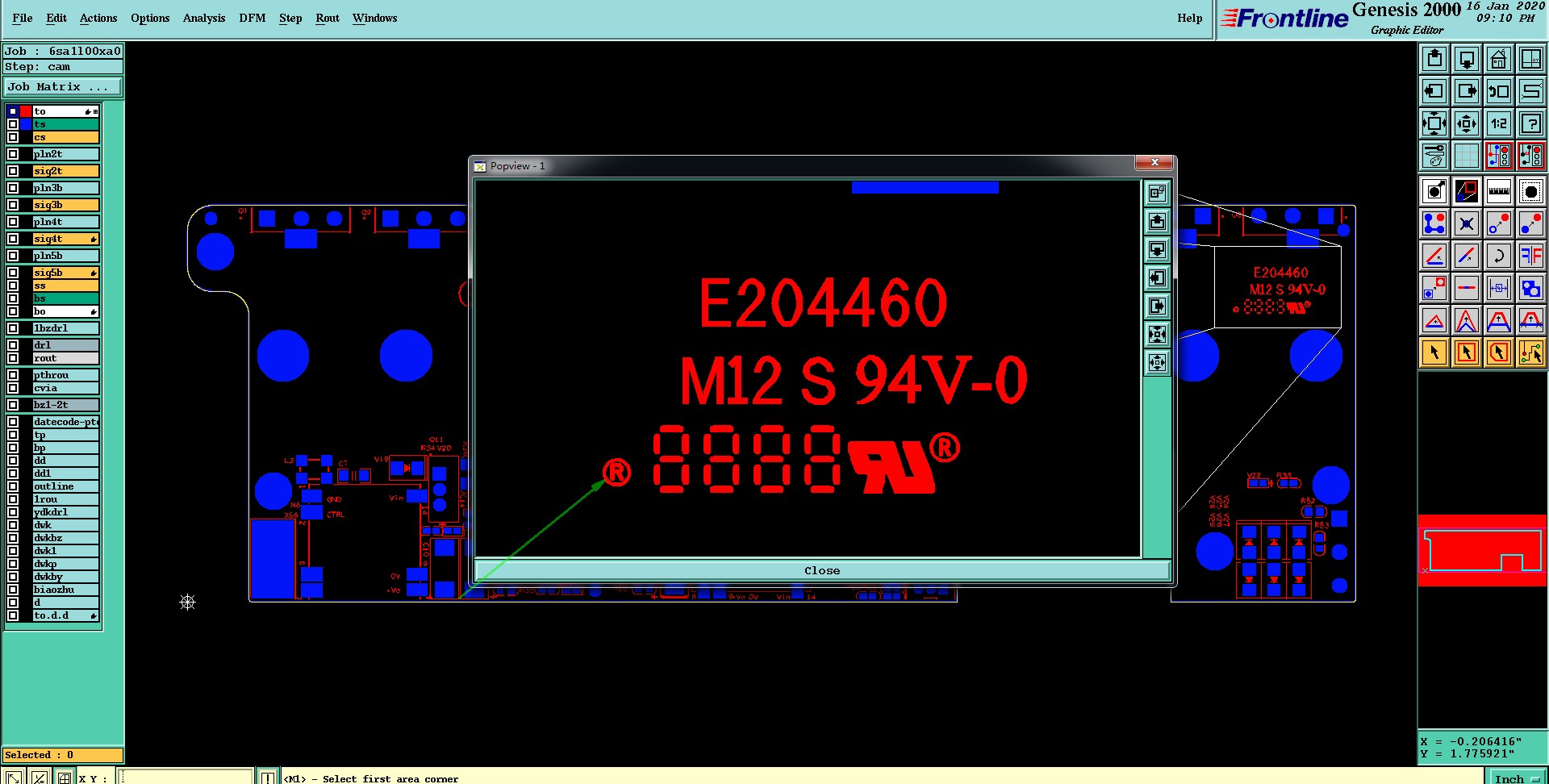Viewport: 1549px width, 784px height.
Task: Open the Rout menu
Action: [328, 18]
